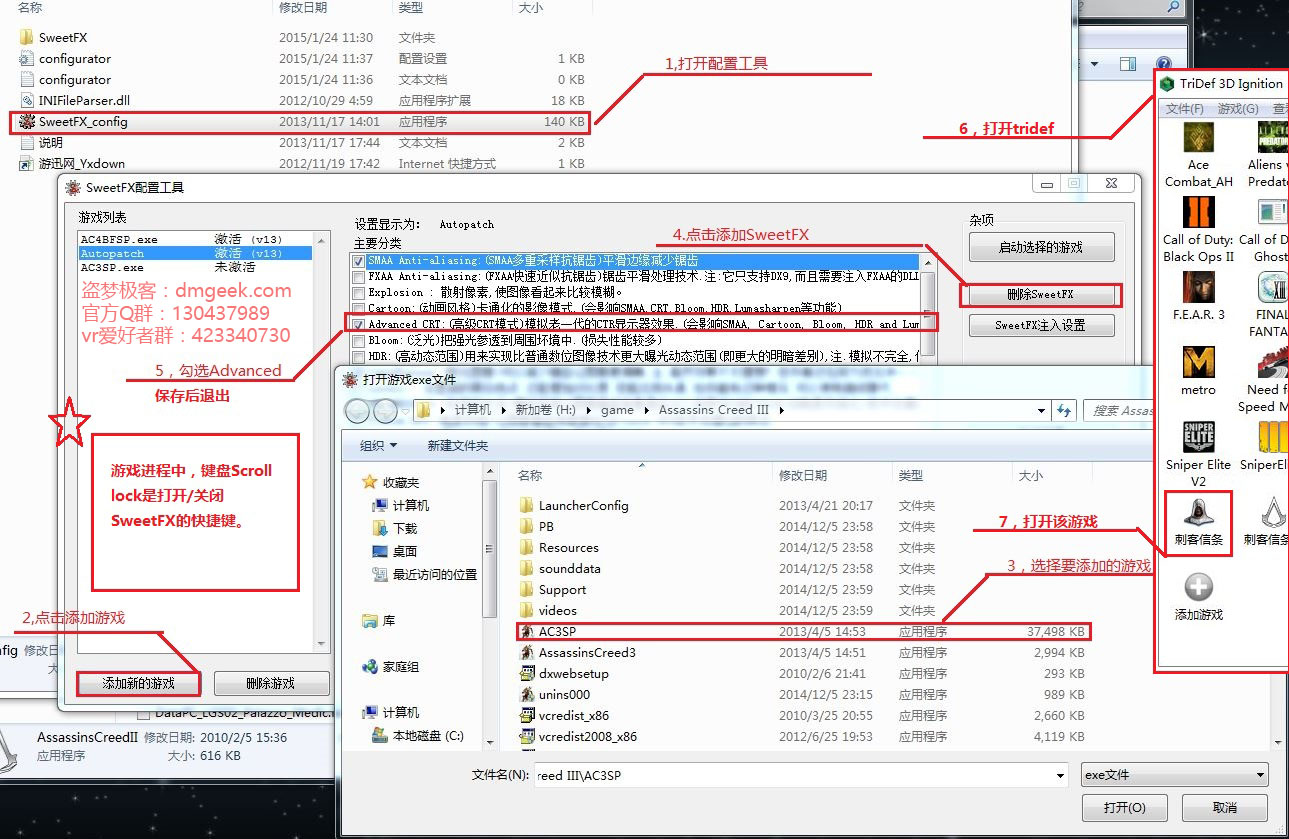The image size is (1289, 839).
Task: Cancel the file dialog with 取消
Action: click(1225, 807)
